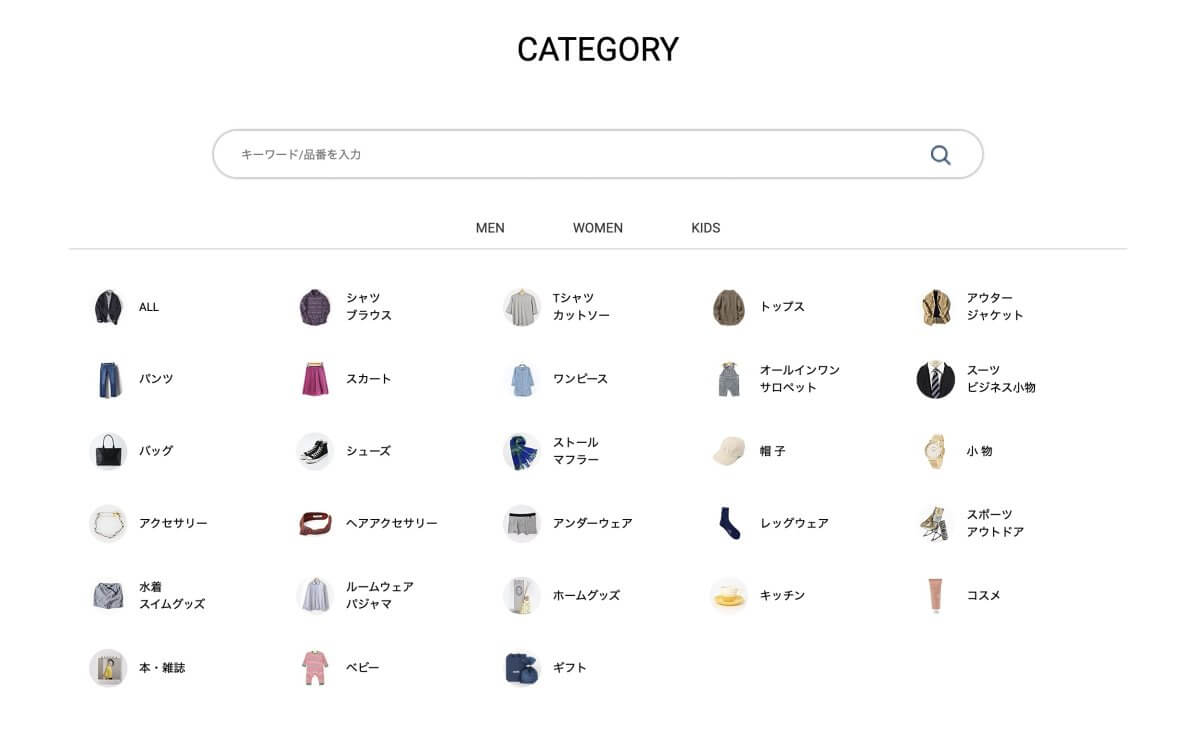Select the KIDS tab
Viewport: 1200px width, 752px height.
tap(706, 228)
